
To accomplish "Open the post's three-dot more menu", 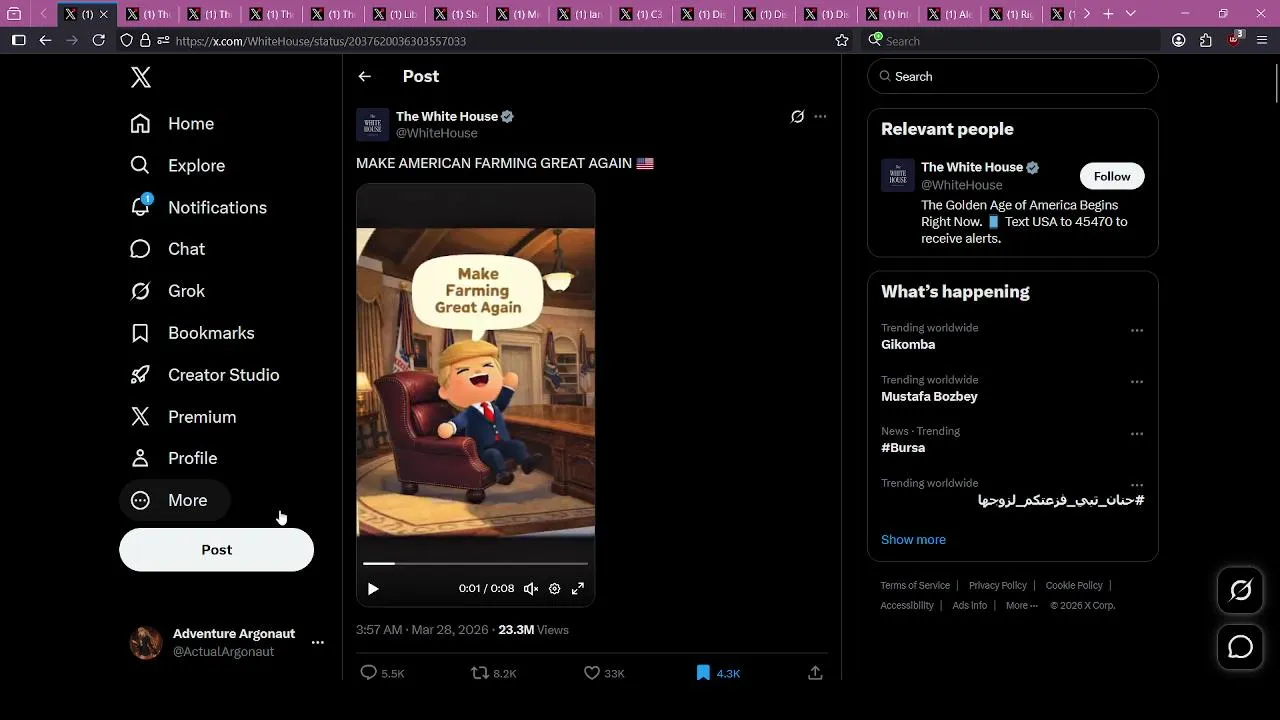I will click(x=820, y=117).
